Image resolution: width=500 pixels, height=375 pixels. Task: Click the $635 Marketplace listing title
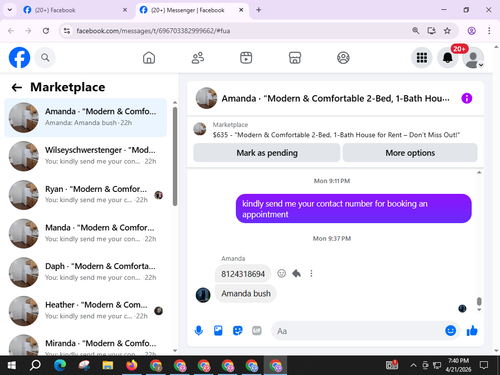click(x=336, y=135)
